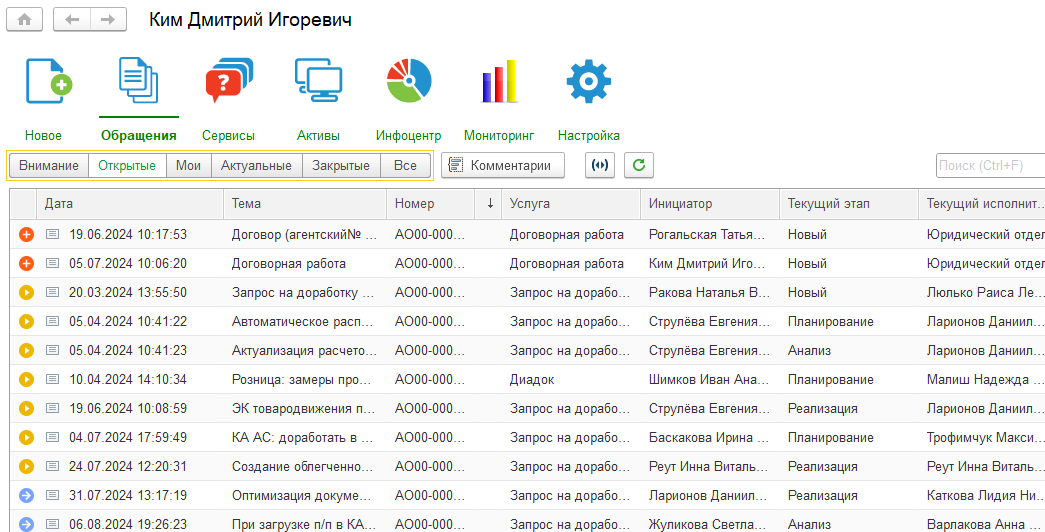
Task: Open the Мониторинг bar chart icon
Action: pyautogui.click(x=499, y=82)
